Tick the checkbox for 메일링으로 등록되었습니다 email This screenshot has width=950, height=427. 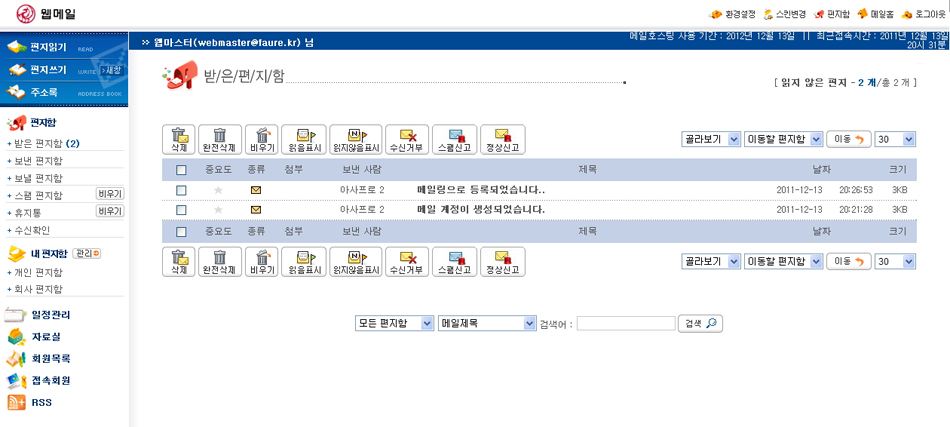point(181,190)
